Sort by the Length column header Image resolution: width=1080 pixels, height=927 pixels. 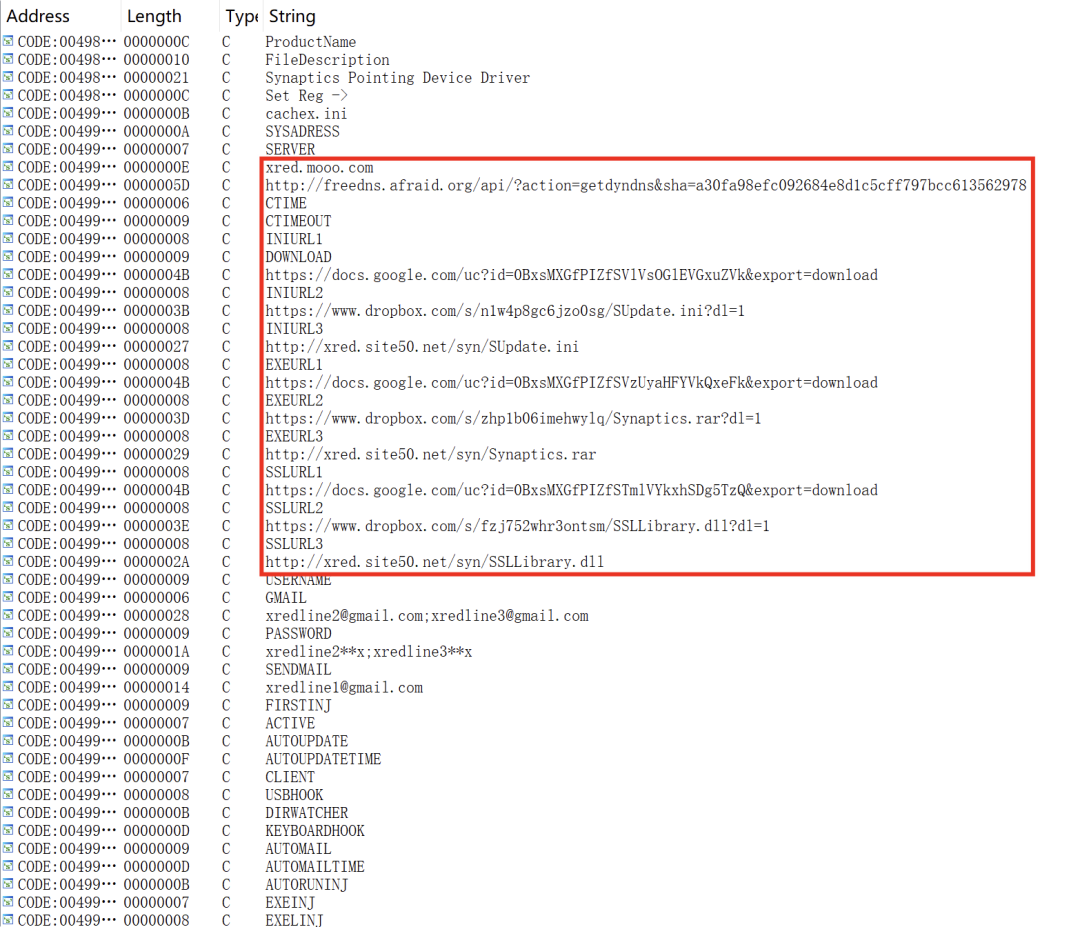click(154, 16)
